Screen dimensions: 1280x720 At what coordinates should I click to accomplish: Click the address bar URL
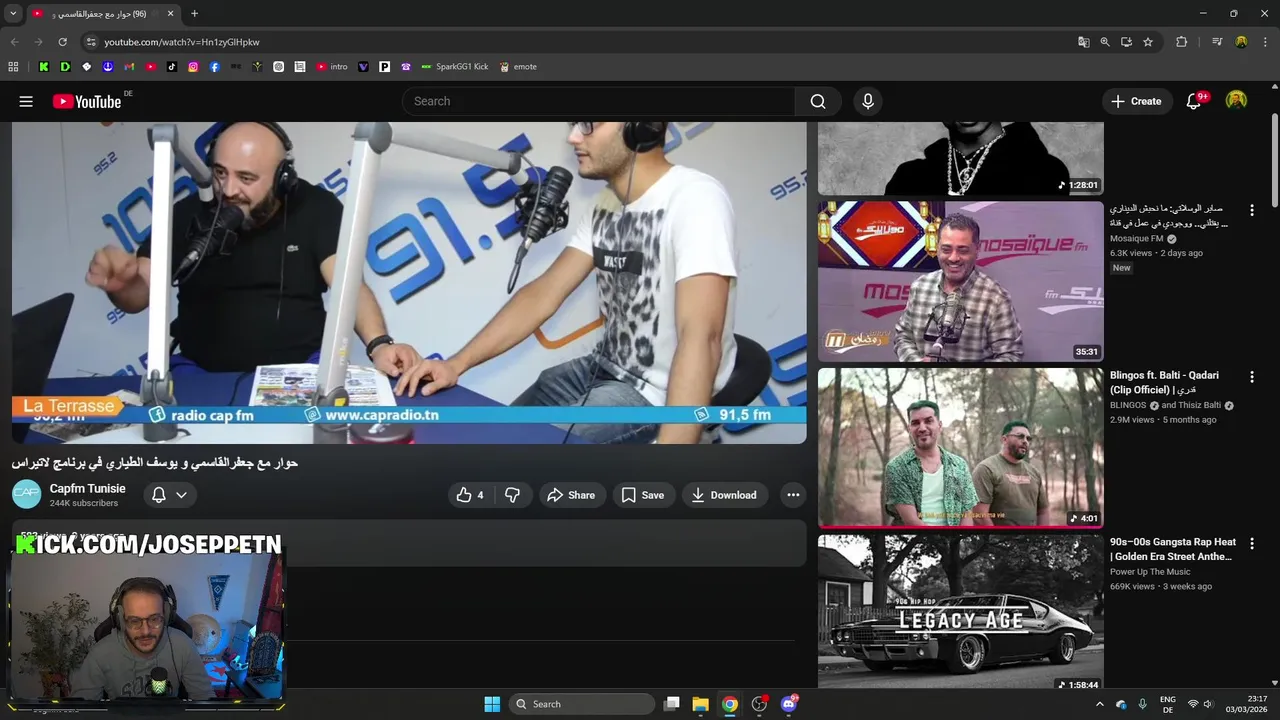[182, 42]
